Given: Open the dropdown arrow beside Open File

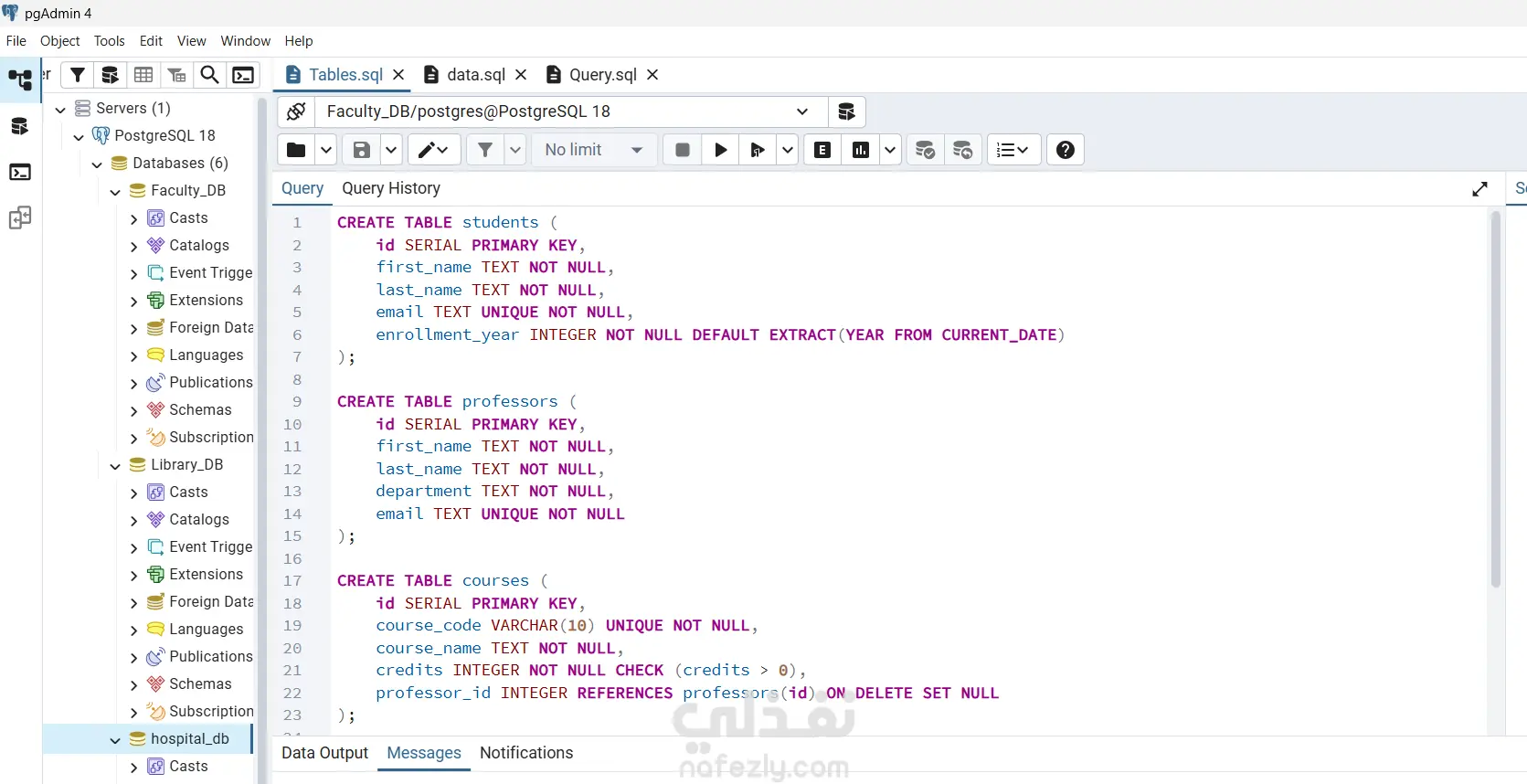Looking at the screenshot, I should (x=325, y=150).
